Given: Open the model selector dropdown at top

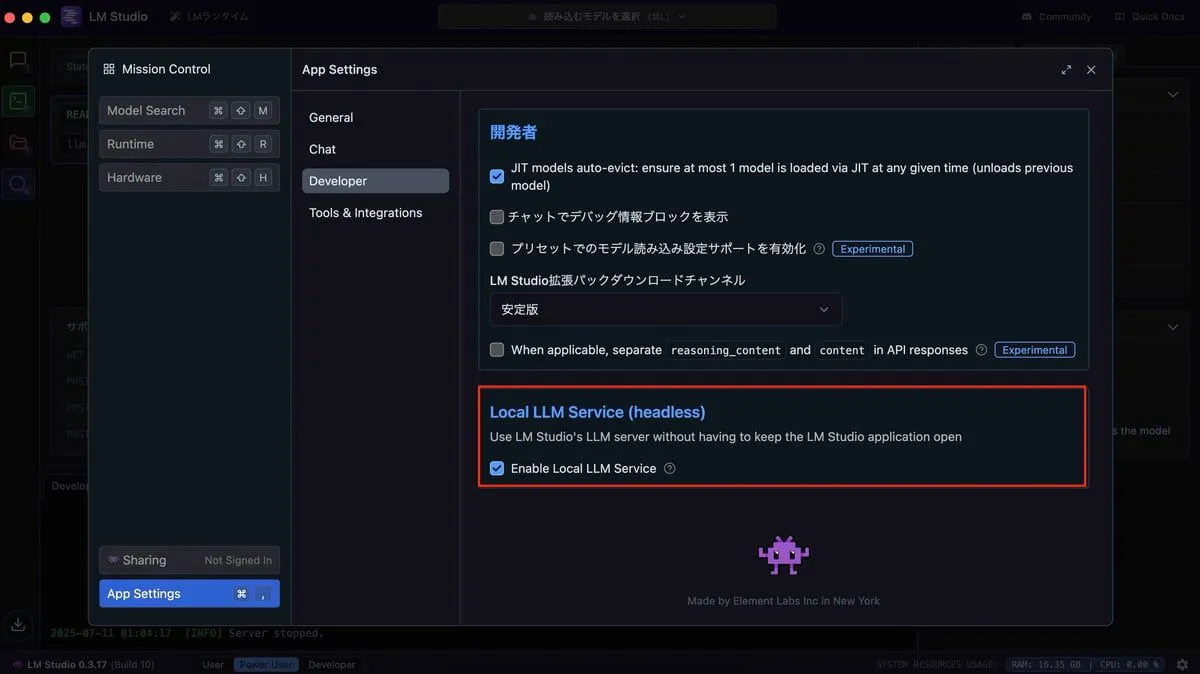Looking at the screenshot, I should tap(607, 16).
